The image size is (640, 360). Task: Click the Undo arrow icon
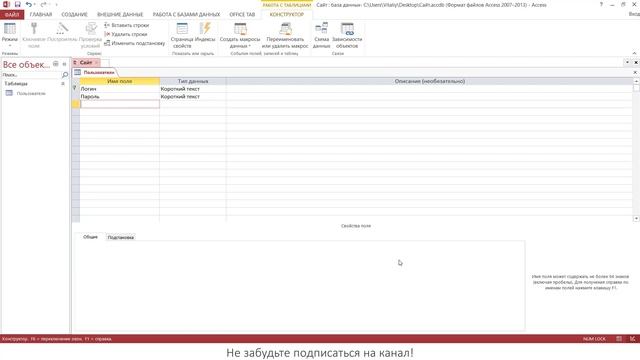tap(28, 4)
